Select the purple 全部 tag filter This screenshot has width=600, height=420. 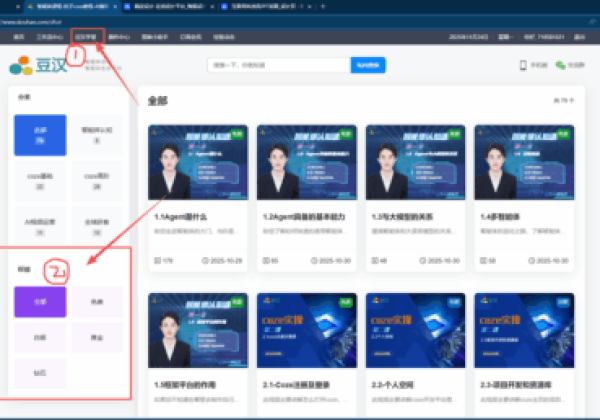[40, 302]
